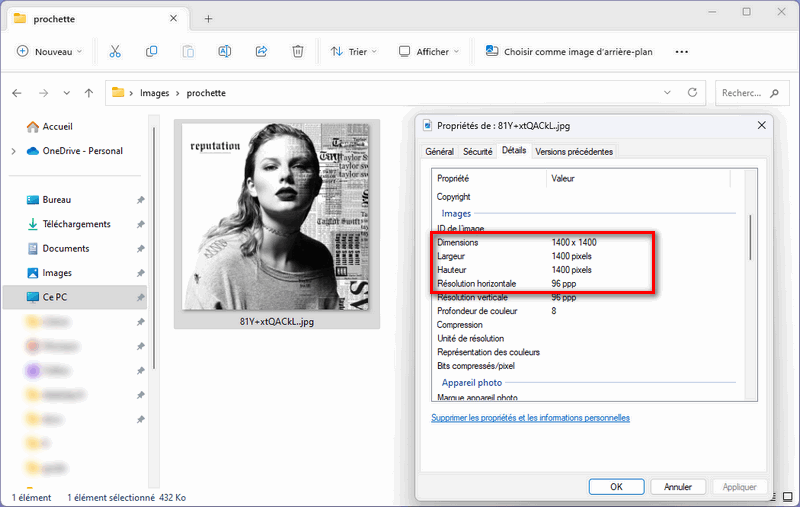Image resolution: width=800 pixels, height=507 pixels.
Task: Open Documents in the sidebar
Action: [x=58, y=249]
